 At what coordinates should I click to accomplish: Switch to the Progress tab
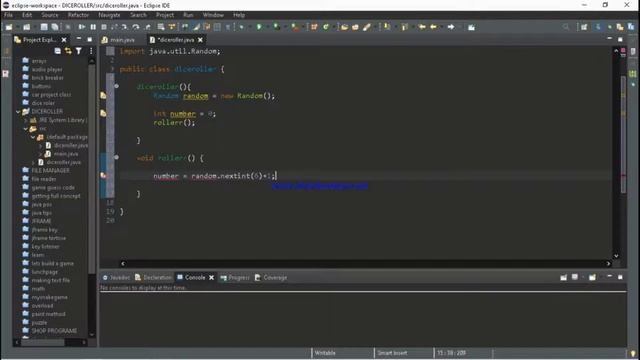click(x=235, y=278)
